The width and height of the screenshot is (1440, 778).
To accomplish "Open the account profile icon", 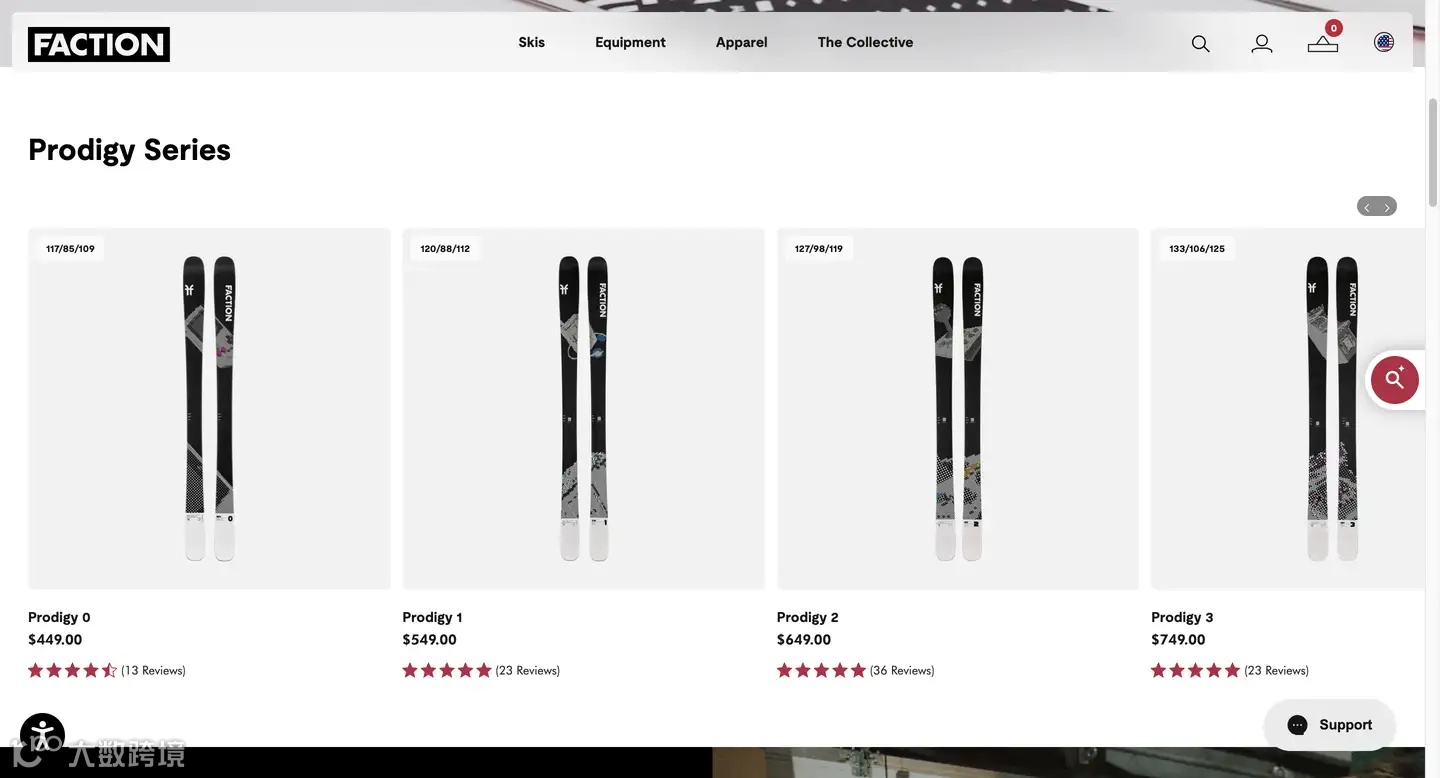I will (x=1262, y=44).
